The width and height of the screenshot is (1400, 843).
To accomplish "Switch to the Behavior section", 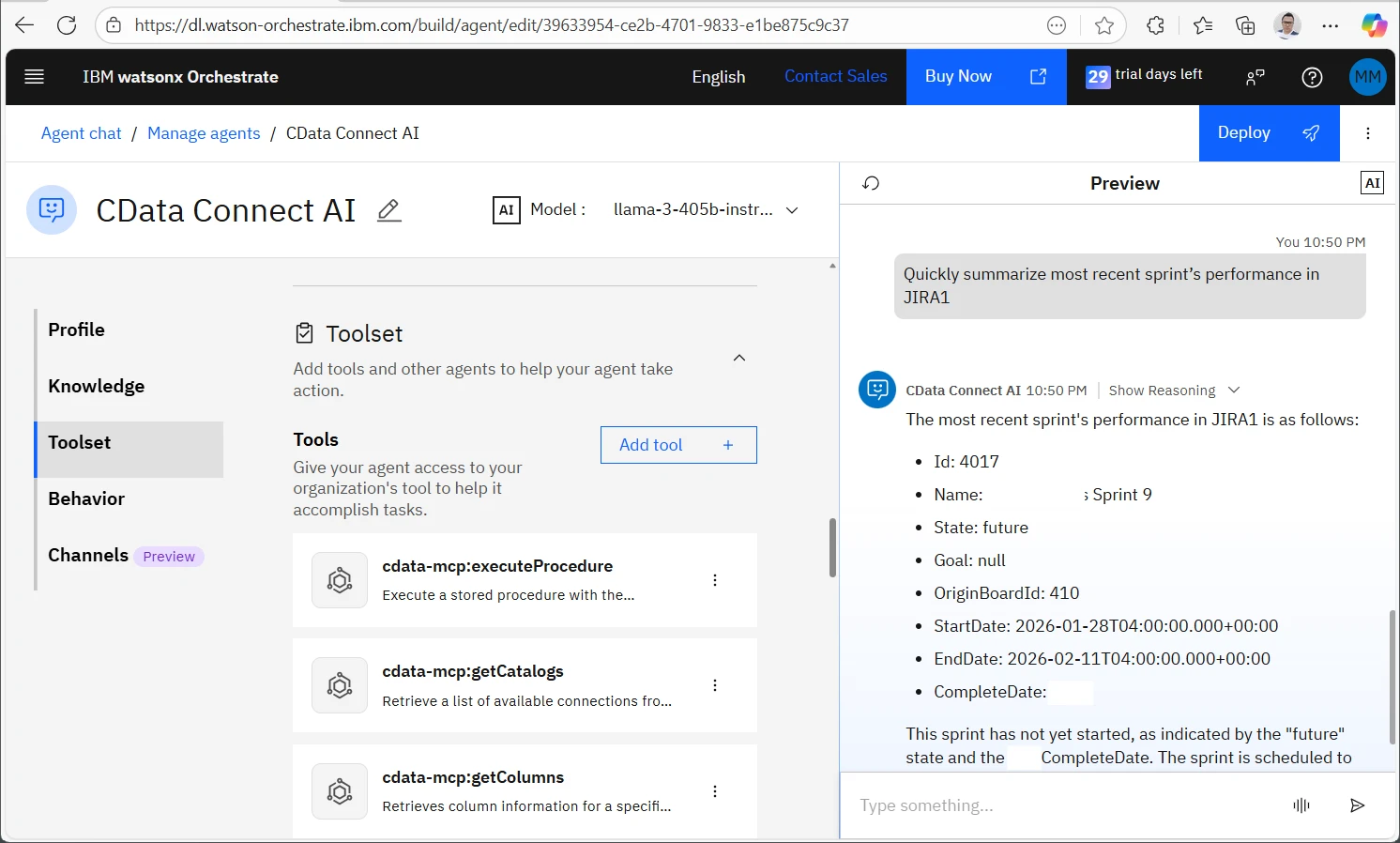I will tap(86, 498).
